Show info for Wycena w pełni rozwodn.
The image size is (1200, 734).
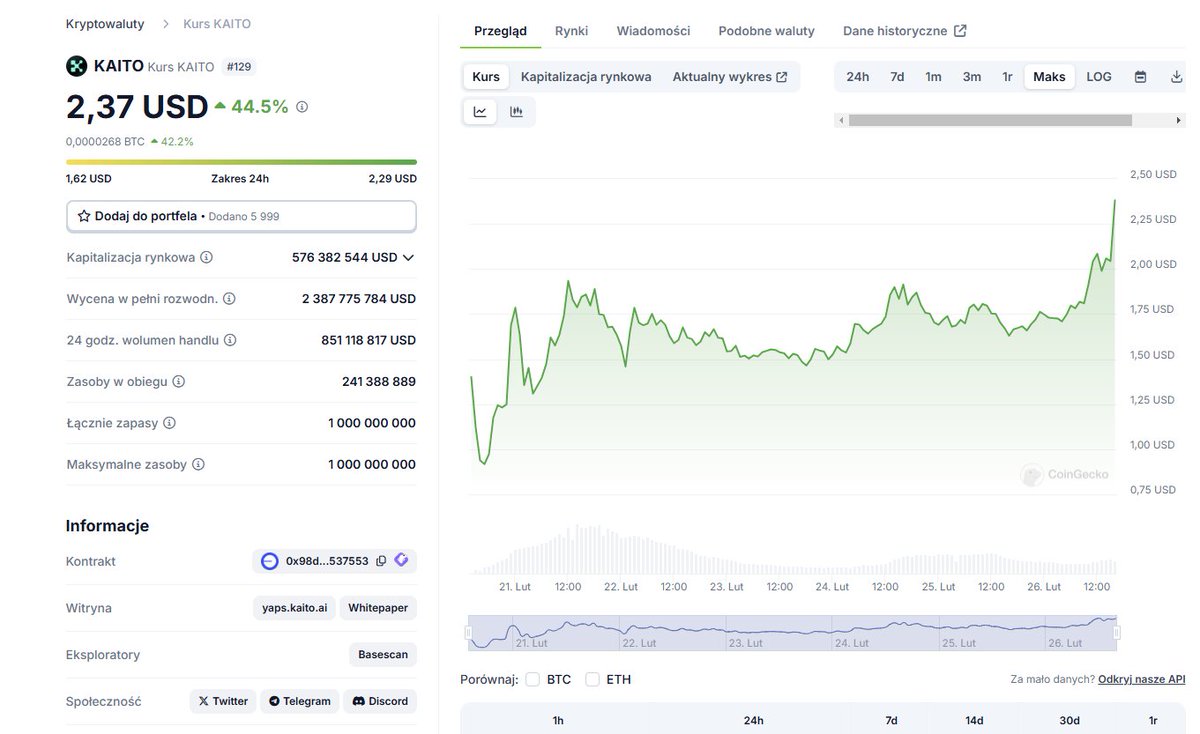tap(229, 299)
